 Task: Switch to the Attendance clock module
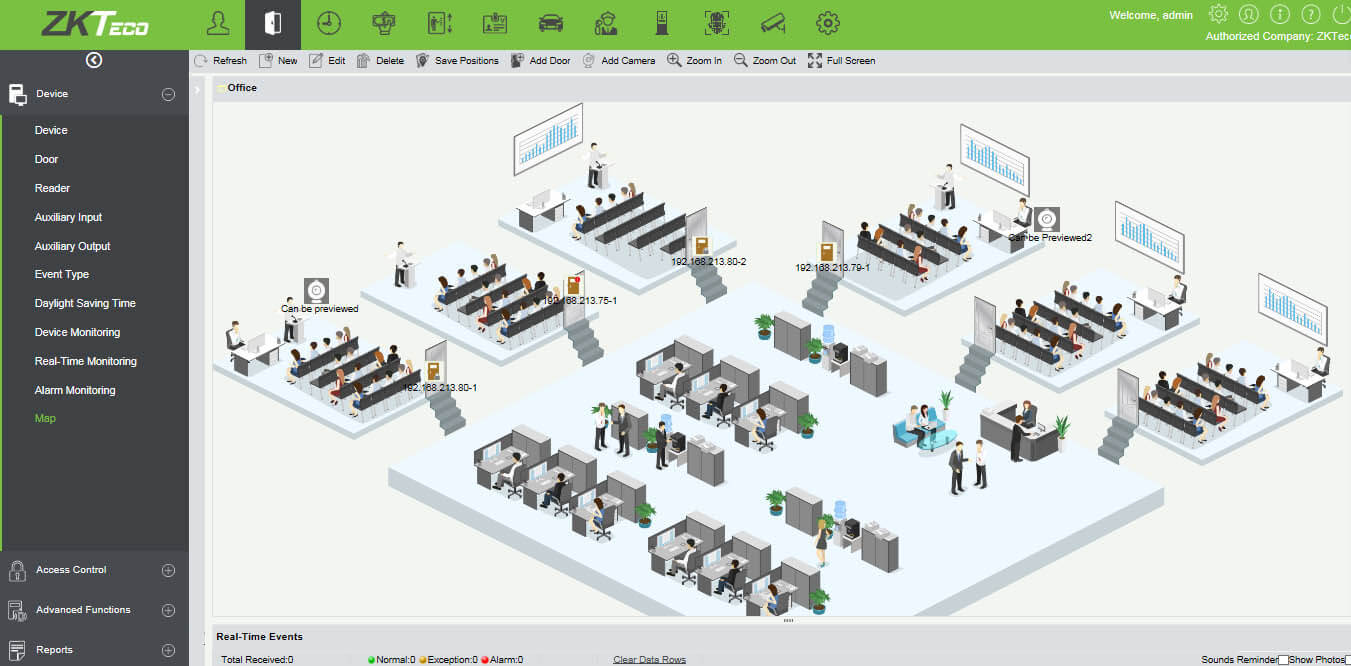click(x=329, y=22)
